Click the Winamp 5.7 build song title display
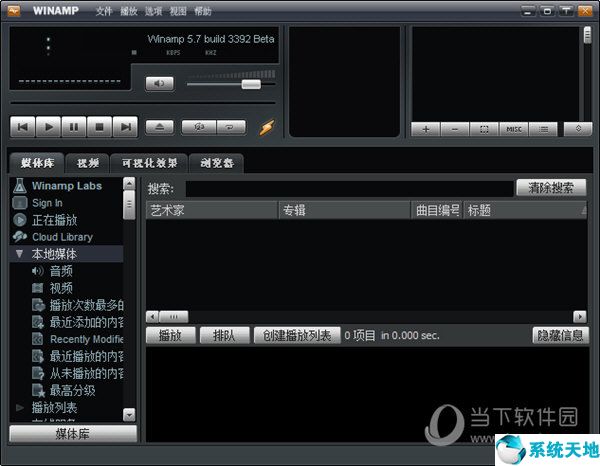600x466 pixels. click(x=211, y=39)
